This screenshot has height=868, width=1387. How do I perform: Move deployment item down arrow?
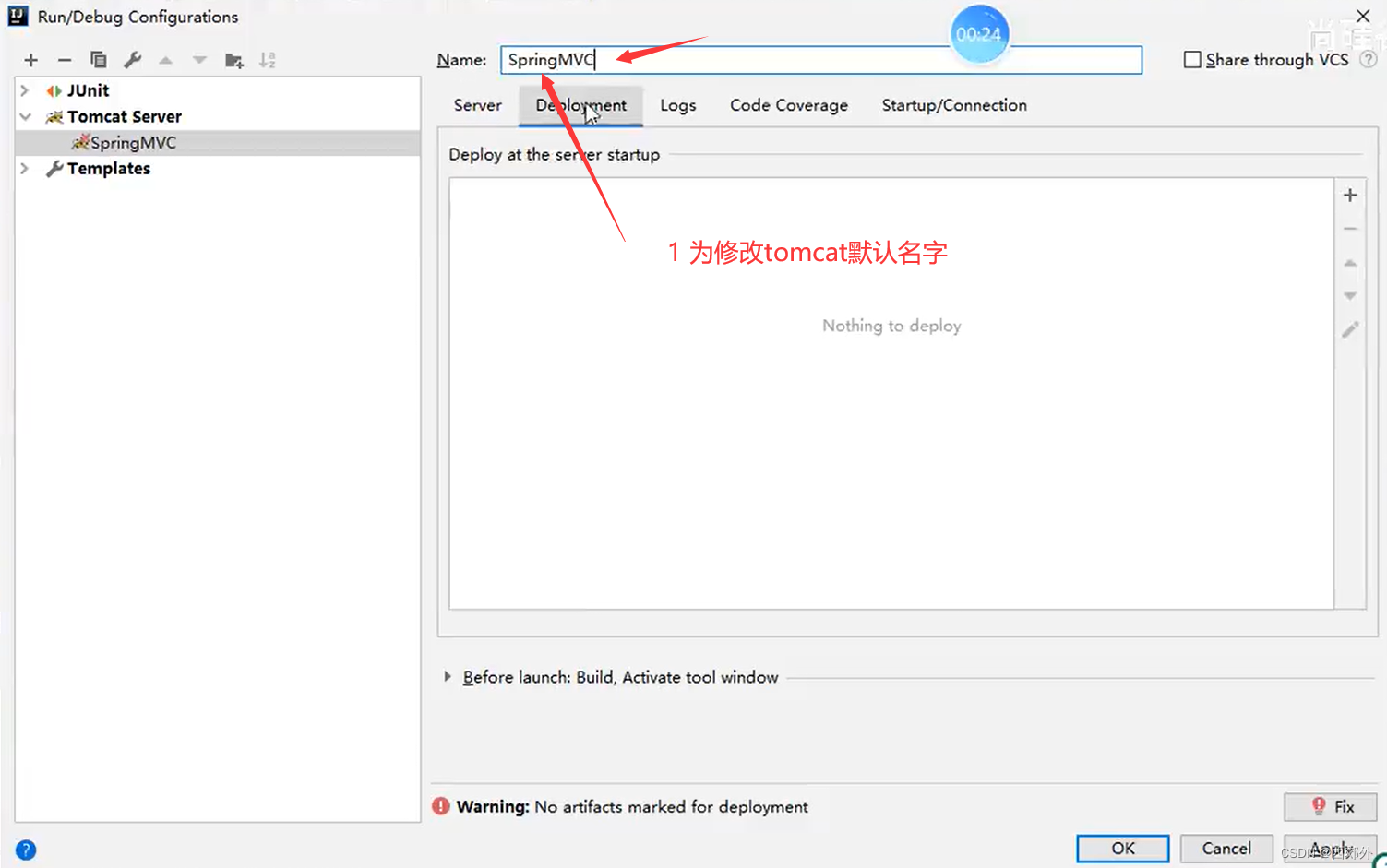[1350, 296]
